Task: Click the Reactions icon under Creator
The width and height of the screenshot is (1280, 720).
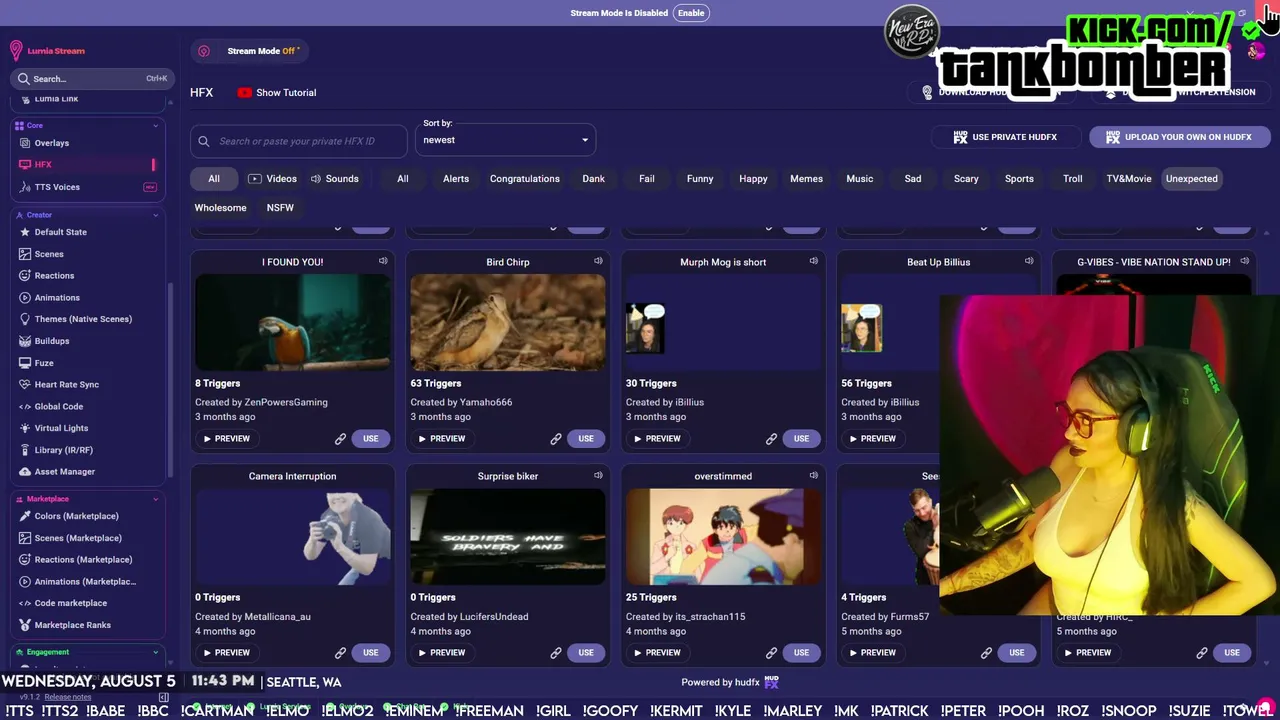Action: (25, 276)
